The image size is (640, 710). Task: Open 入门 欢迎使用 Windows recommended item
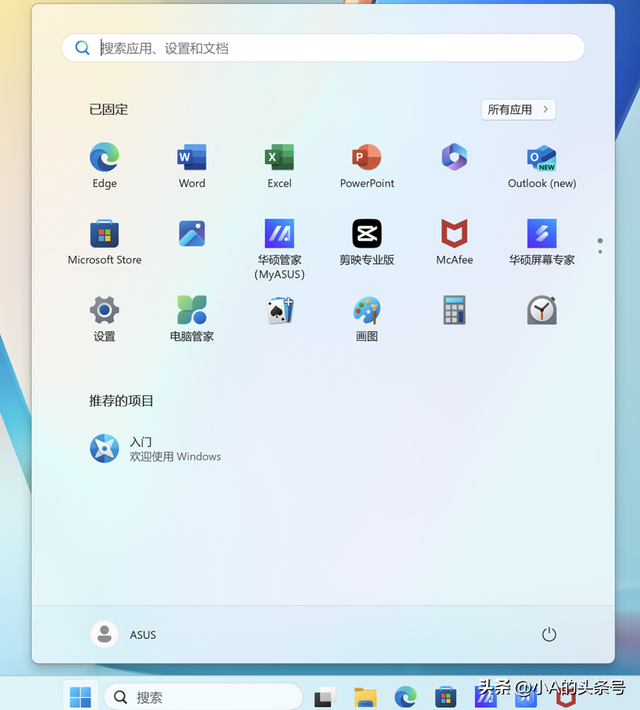(155, 449)
